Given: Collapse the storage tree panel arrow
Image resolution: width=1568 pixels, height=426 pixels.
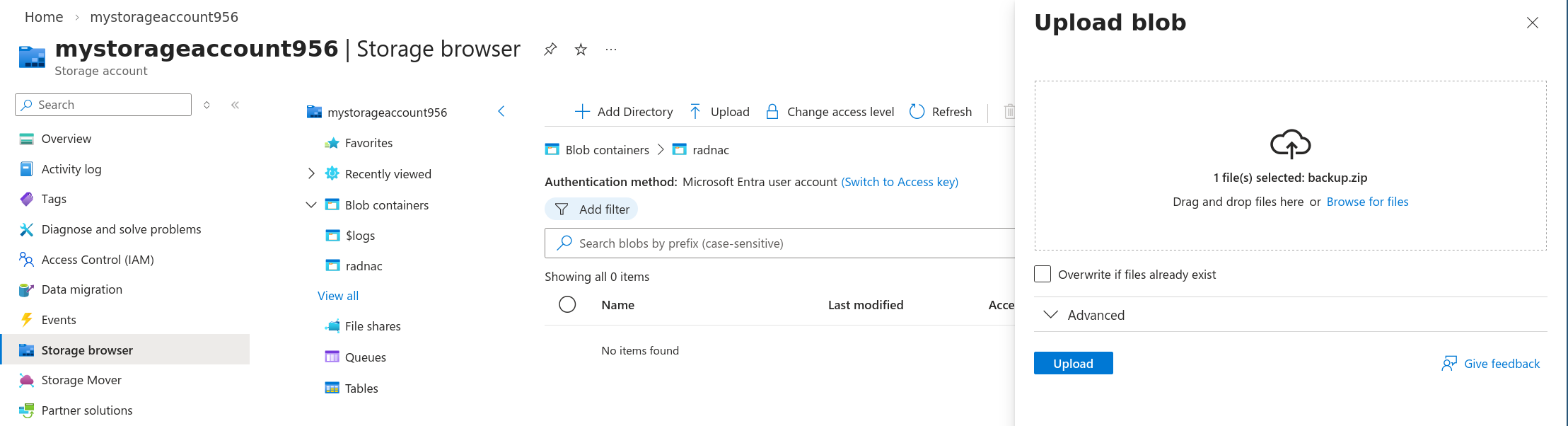Looking at the screenshot, I should (501, 111).
